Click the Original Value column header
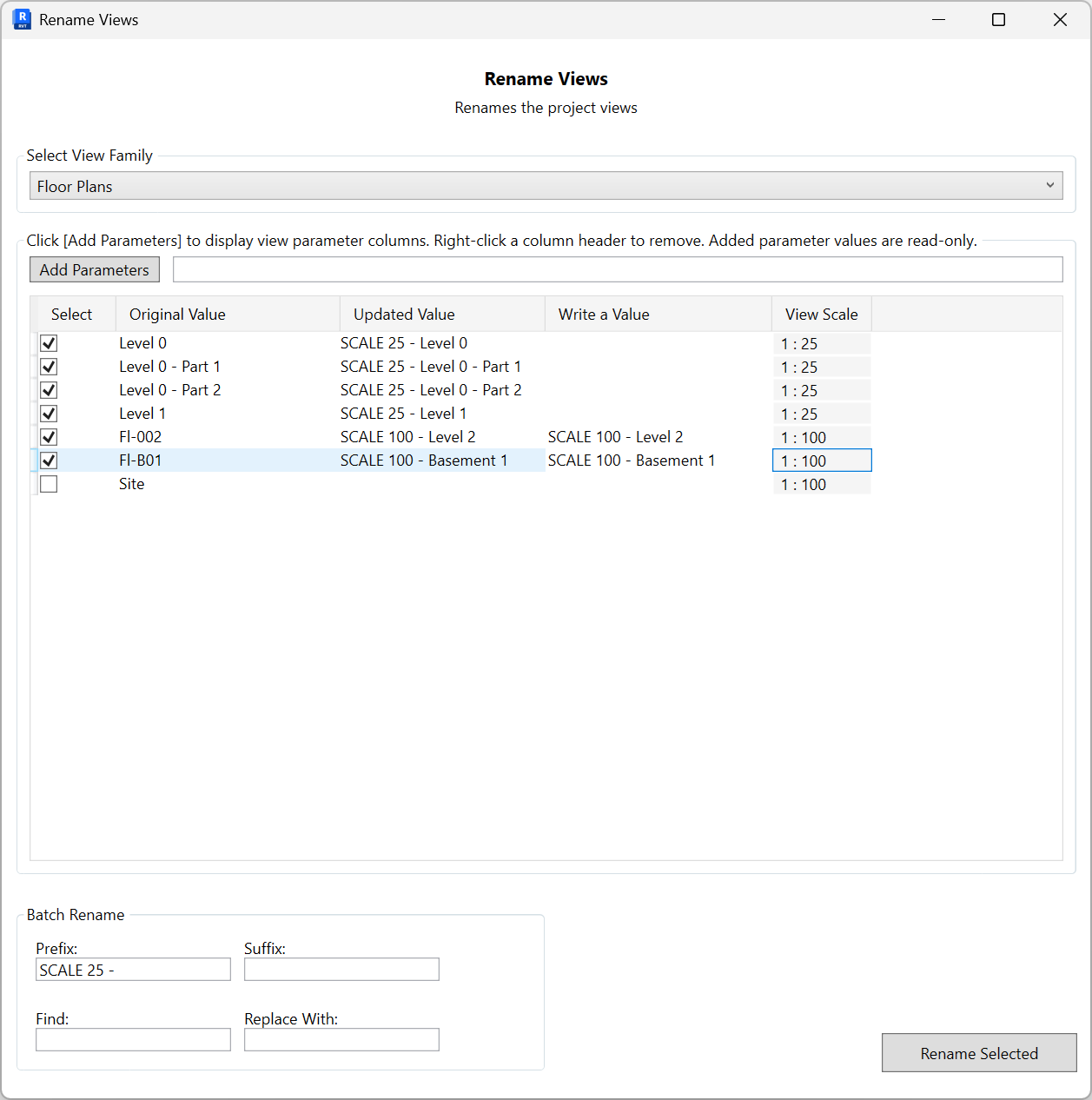 (177, 314)
